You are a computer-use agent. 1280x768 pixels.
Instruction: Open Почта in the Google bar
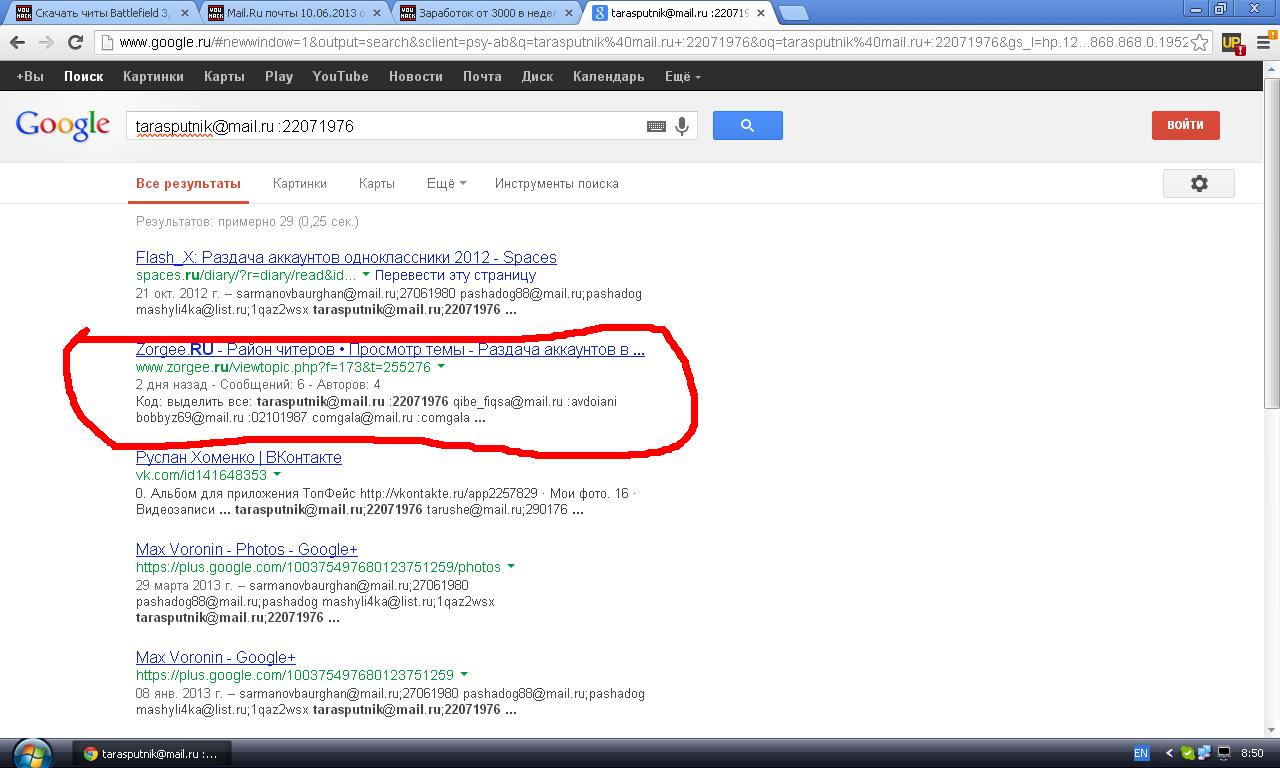(x=482, y=76)
